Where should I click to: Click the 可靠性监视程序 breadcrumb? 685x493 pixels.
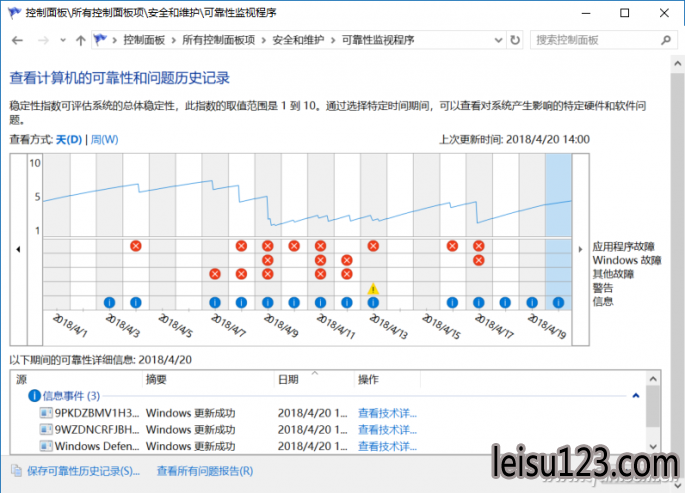click(x=378, y=40)
